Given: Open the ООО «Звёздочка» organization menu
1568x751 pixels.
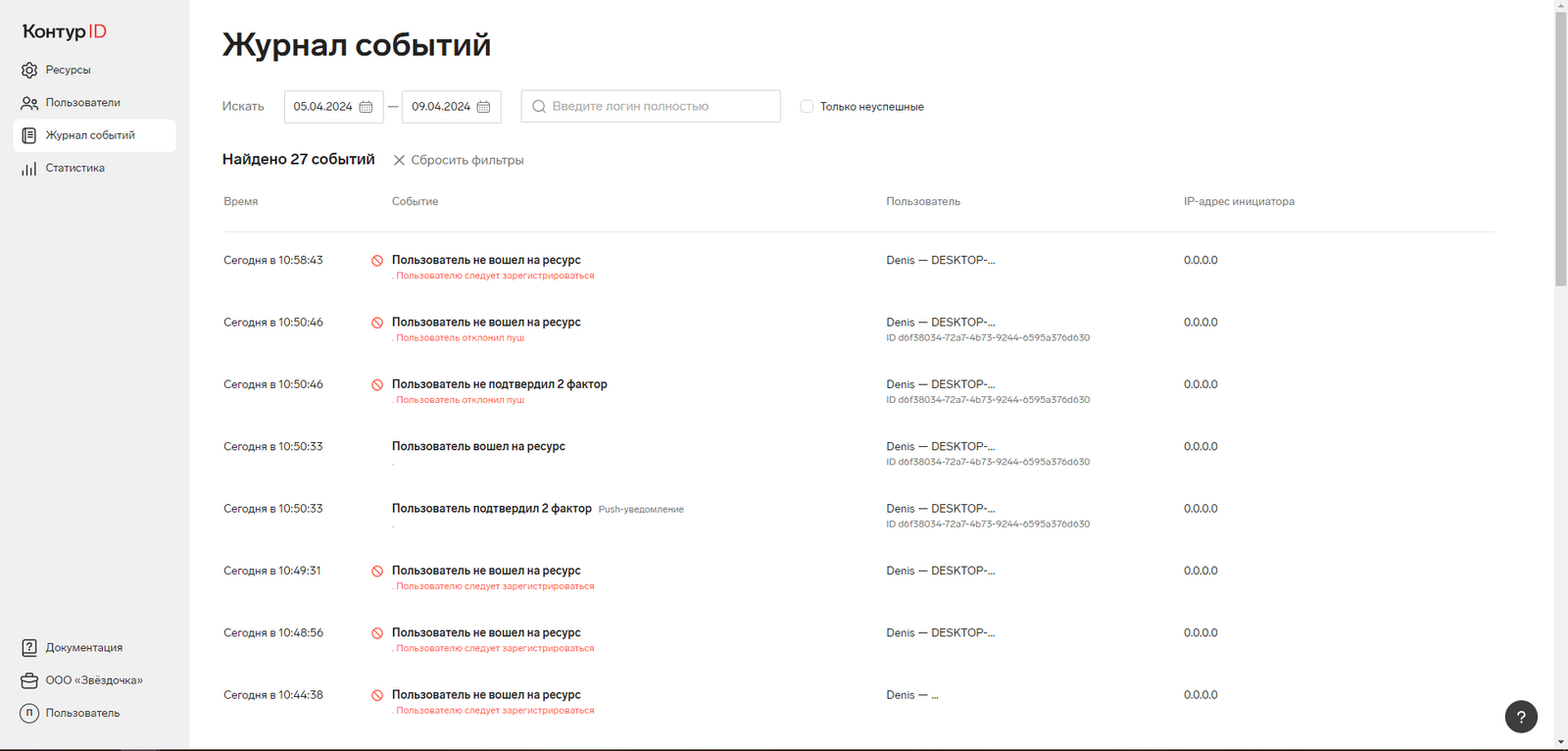Looking at the screenshot, I should (x=94, y=680).
